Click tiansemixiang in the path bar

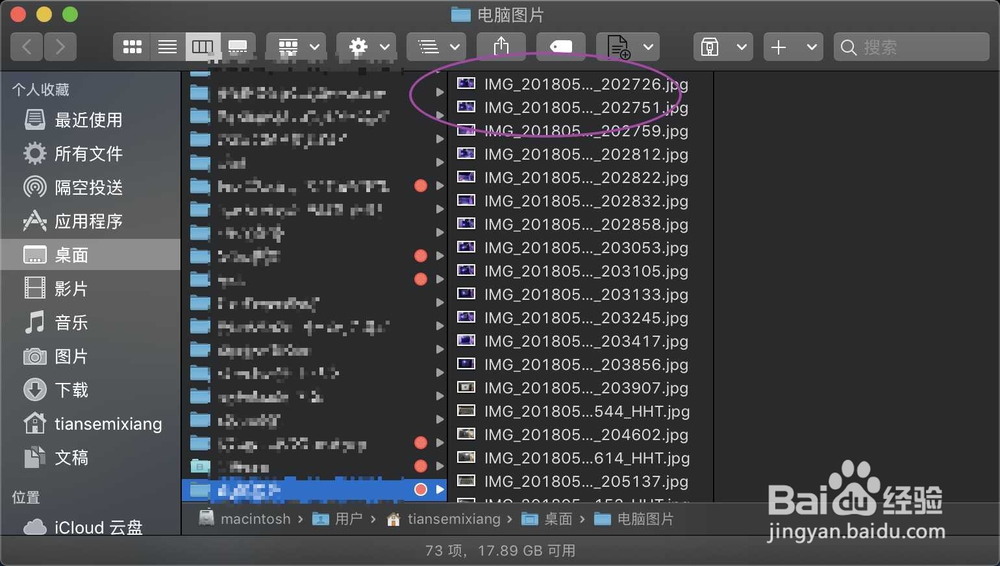[x=444, y=519]
